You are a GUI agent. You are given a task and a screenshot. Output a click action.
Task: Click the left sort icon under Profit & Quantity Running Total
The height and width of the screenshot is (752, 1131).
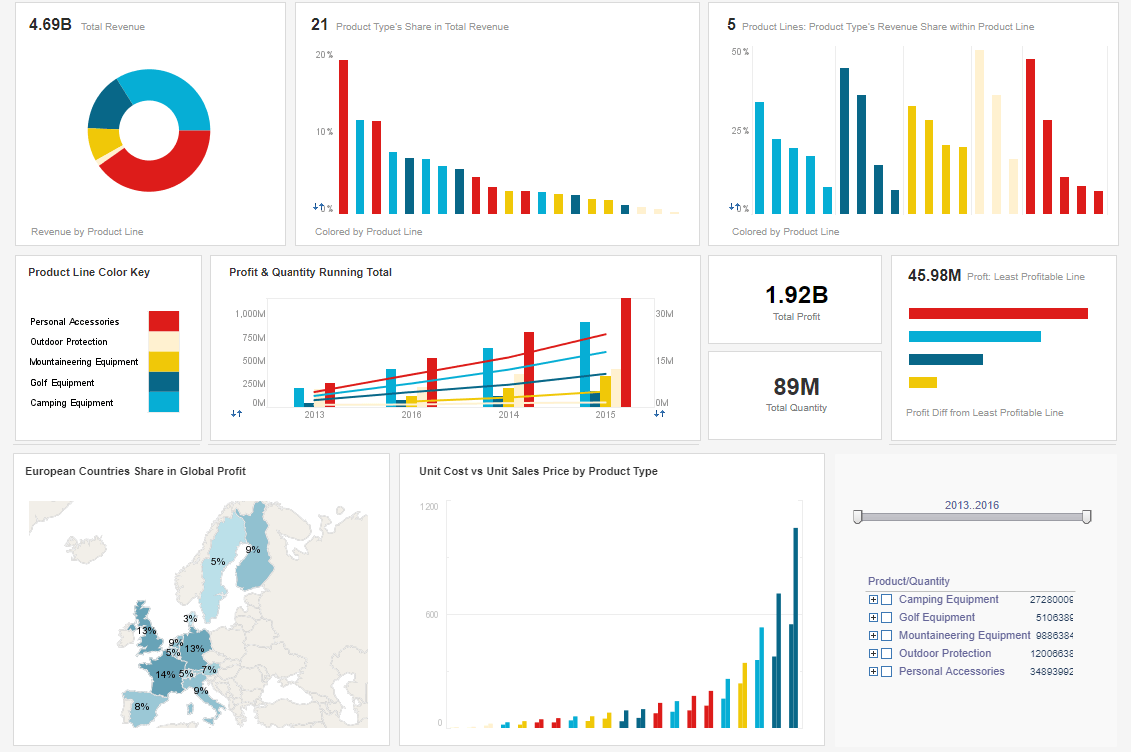pos(237,412)
